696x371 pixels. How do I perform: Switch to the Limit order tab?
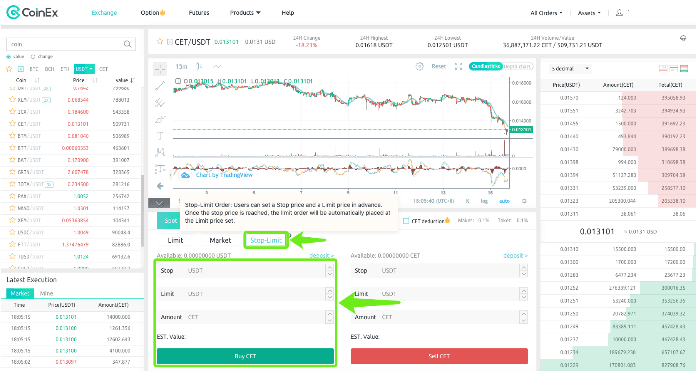(x=175, y=240)
